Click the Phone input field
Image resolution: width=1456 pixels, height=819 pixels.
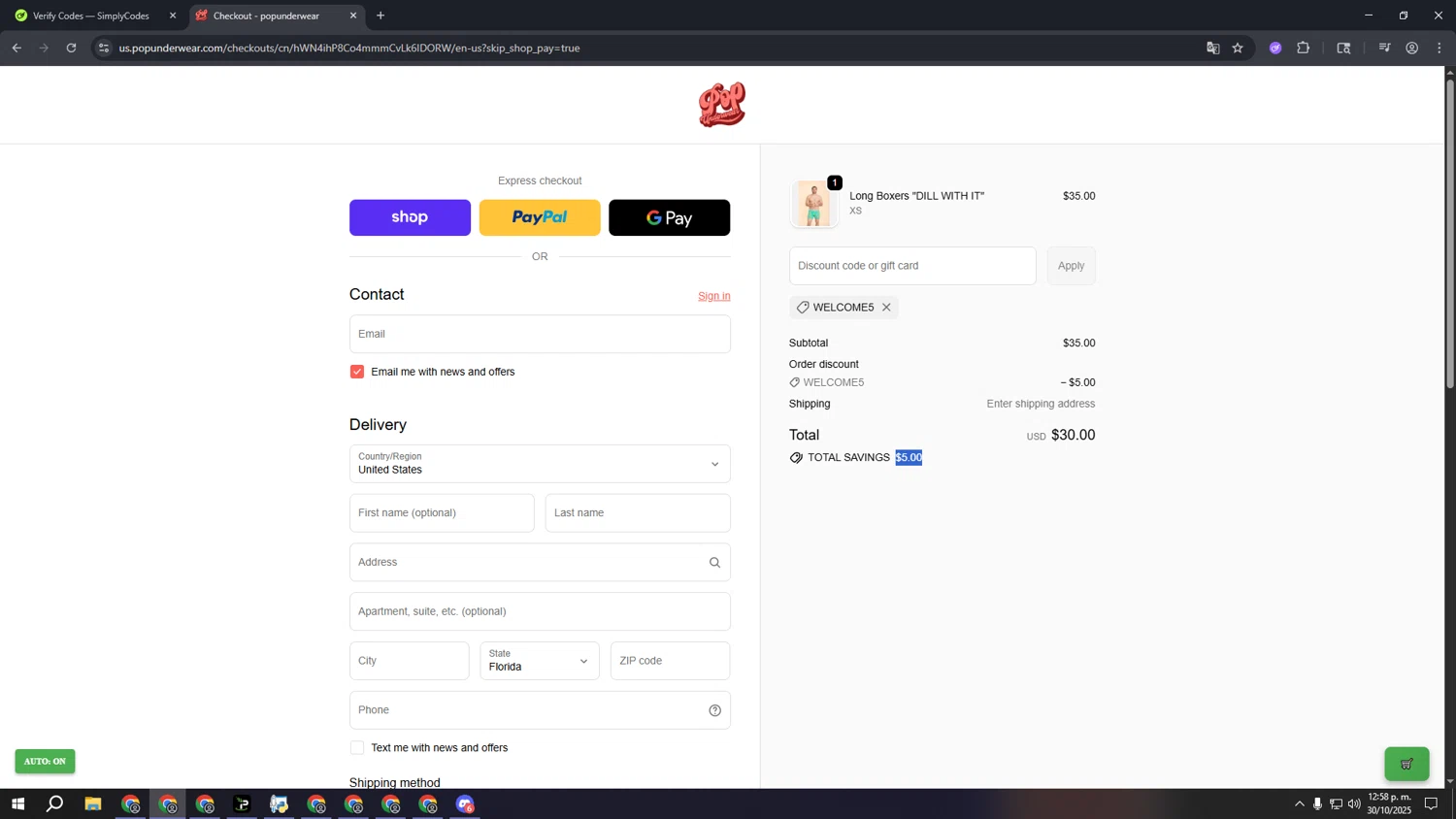(x=540, y=710)
